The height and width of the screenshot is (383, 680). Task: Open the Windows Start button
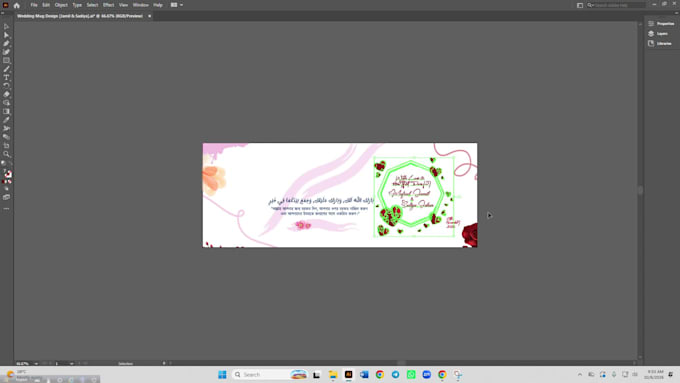(222, 374)
